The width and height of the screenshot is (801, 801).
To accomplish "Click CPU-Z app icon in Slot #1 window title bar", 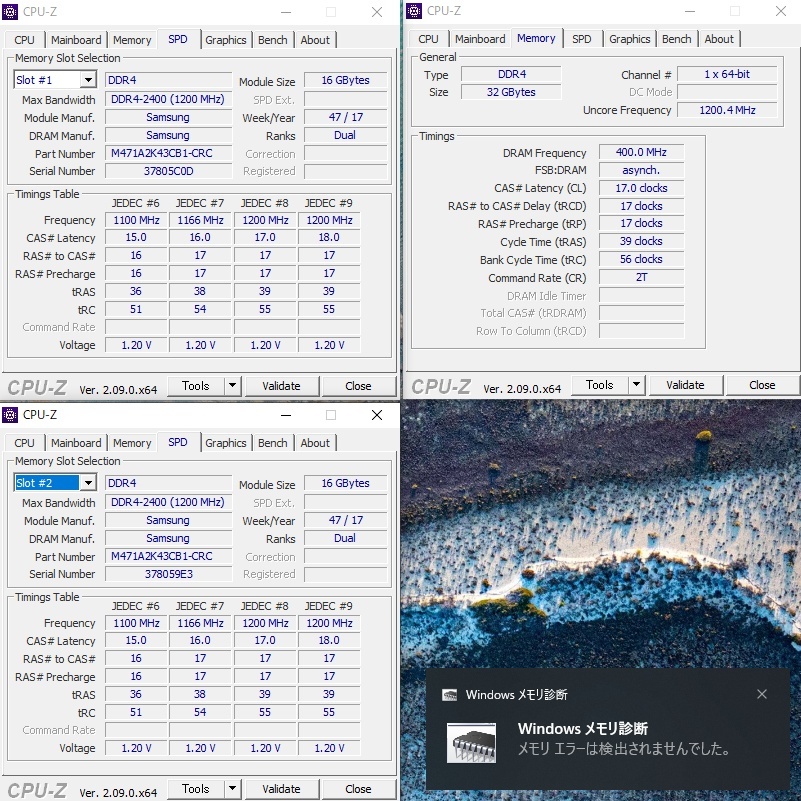I will [10, 11].
